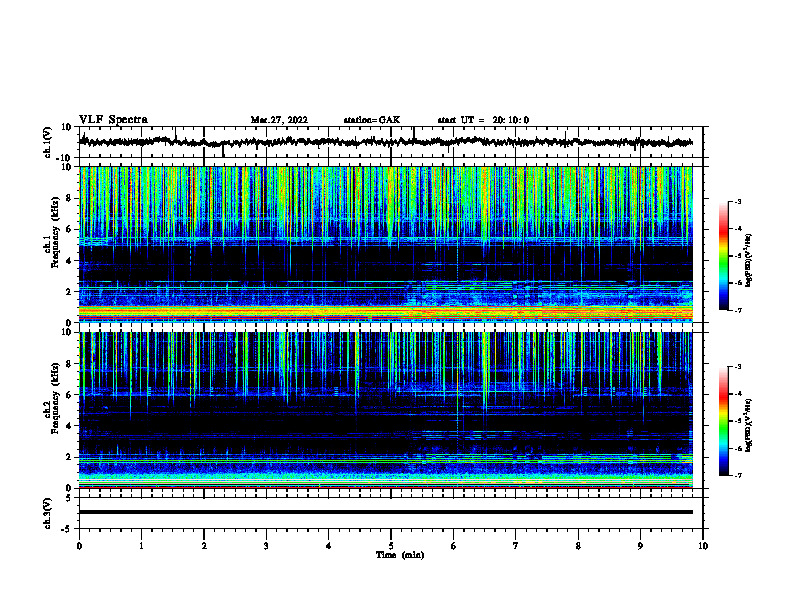This screenshot has height=612, width=792.
Task: Click the "2" kHz tick on ch.2 frequency axis
Action: pos(69,457)
